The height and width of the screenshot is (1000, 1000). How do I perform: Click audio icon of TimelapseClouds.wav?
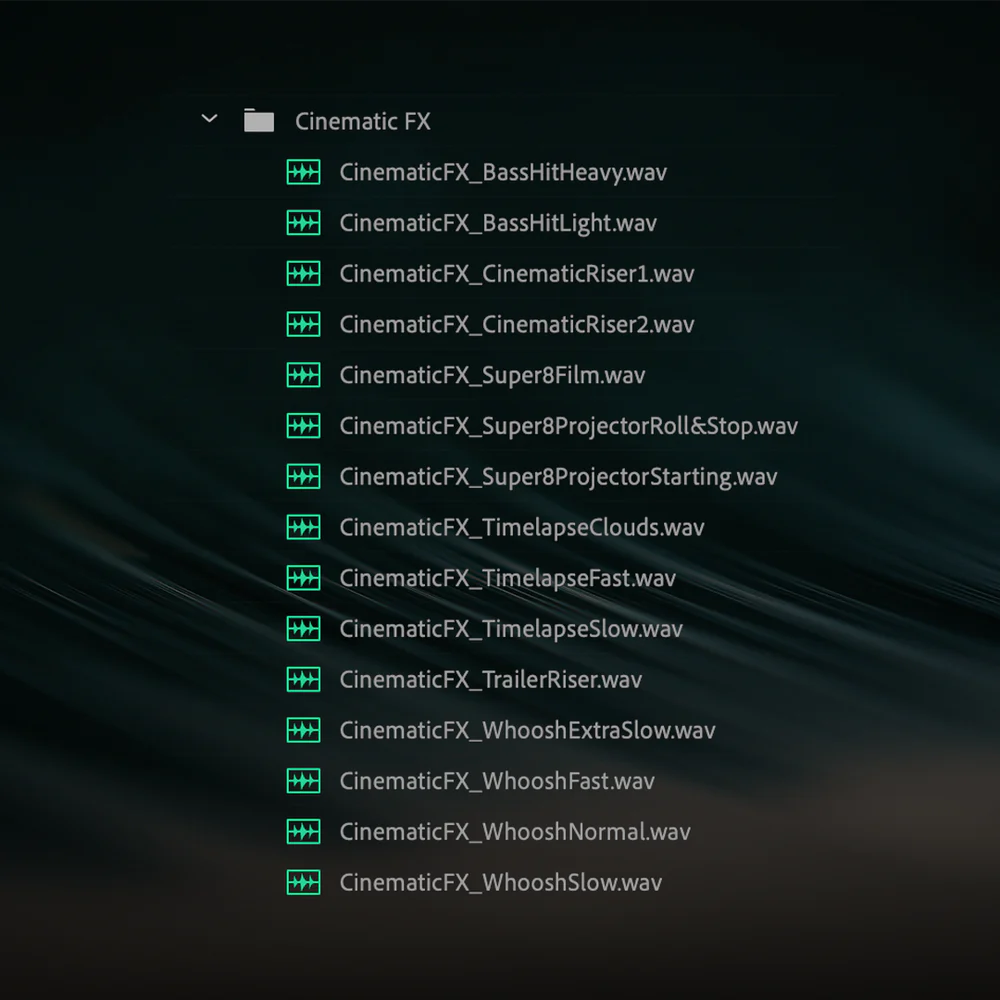(x=304, y=527)
